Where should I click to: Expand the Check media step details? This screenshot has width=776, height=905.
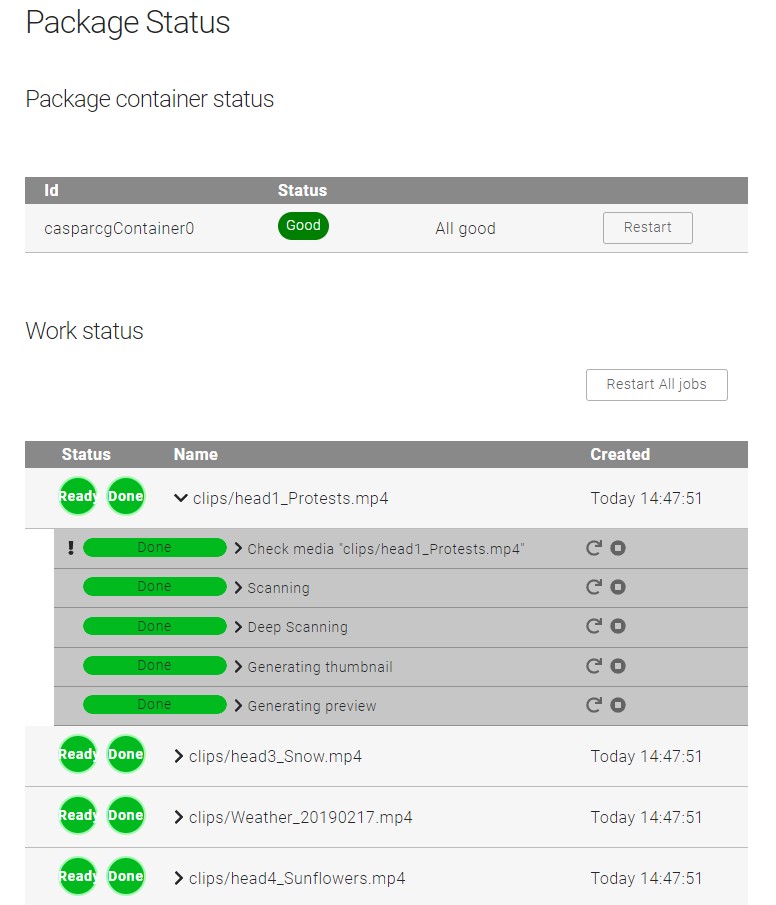click(x=238, y=548)
